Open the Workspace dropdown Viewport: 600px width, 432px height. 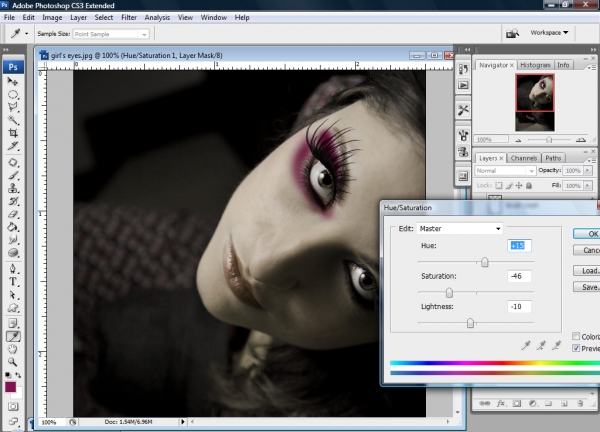(549, 33)
